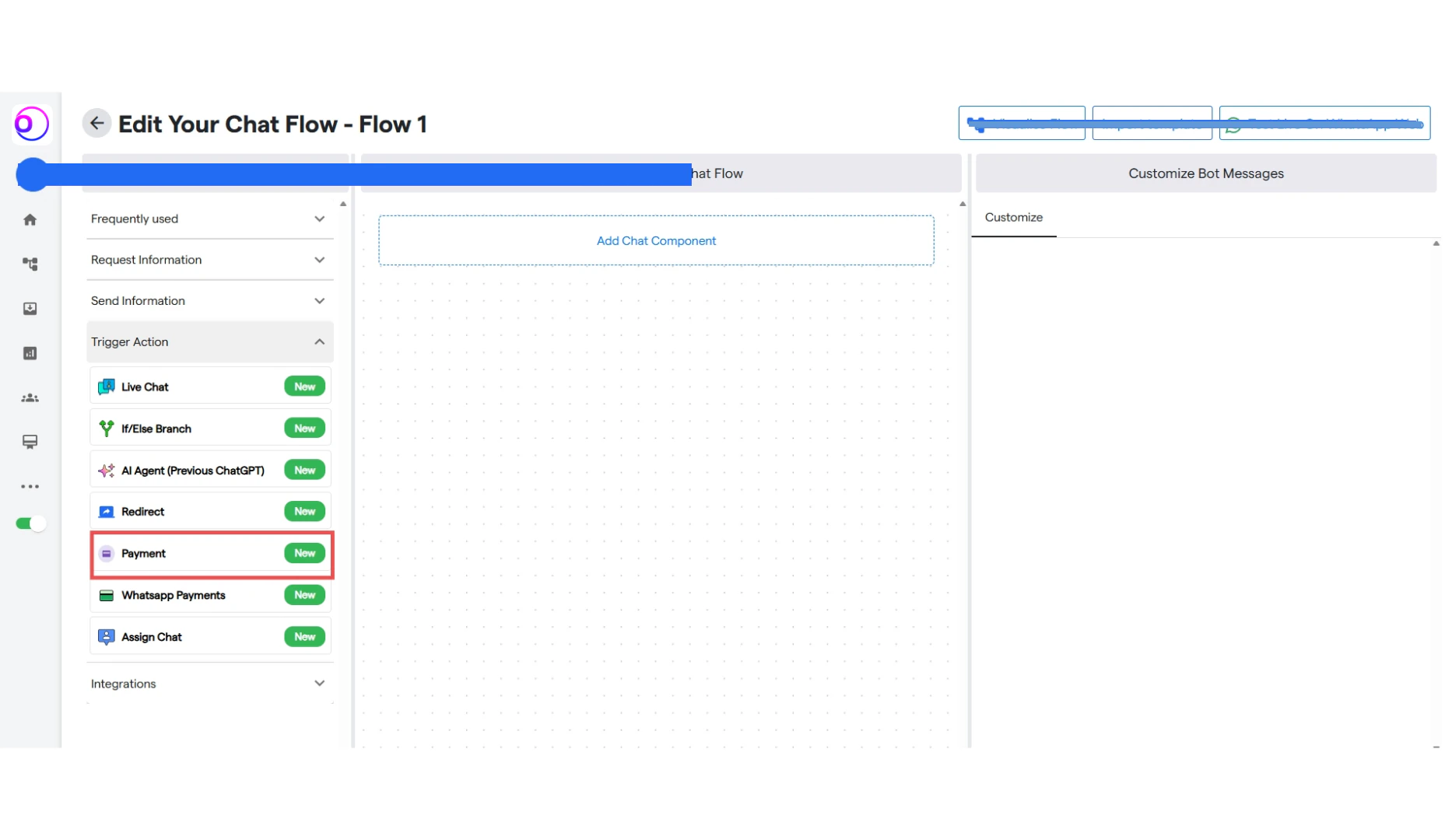Open the flows tree icon in sidebar

[x=30, y=264]
